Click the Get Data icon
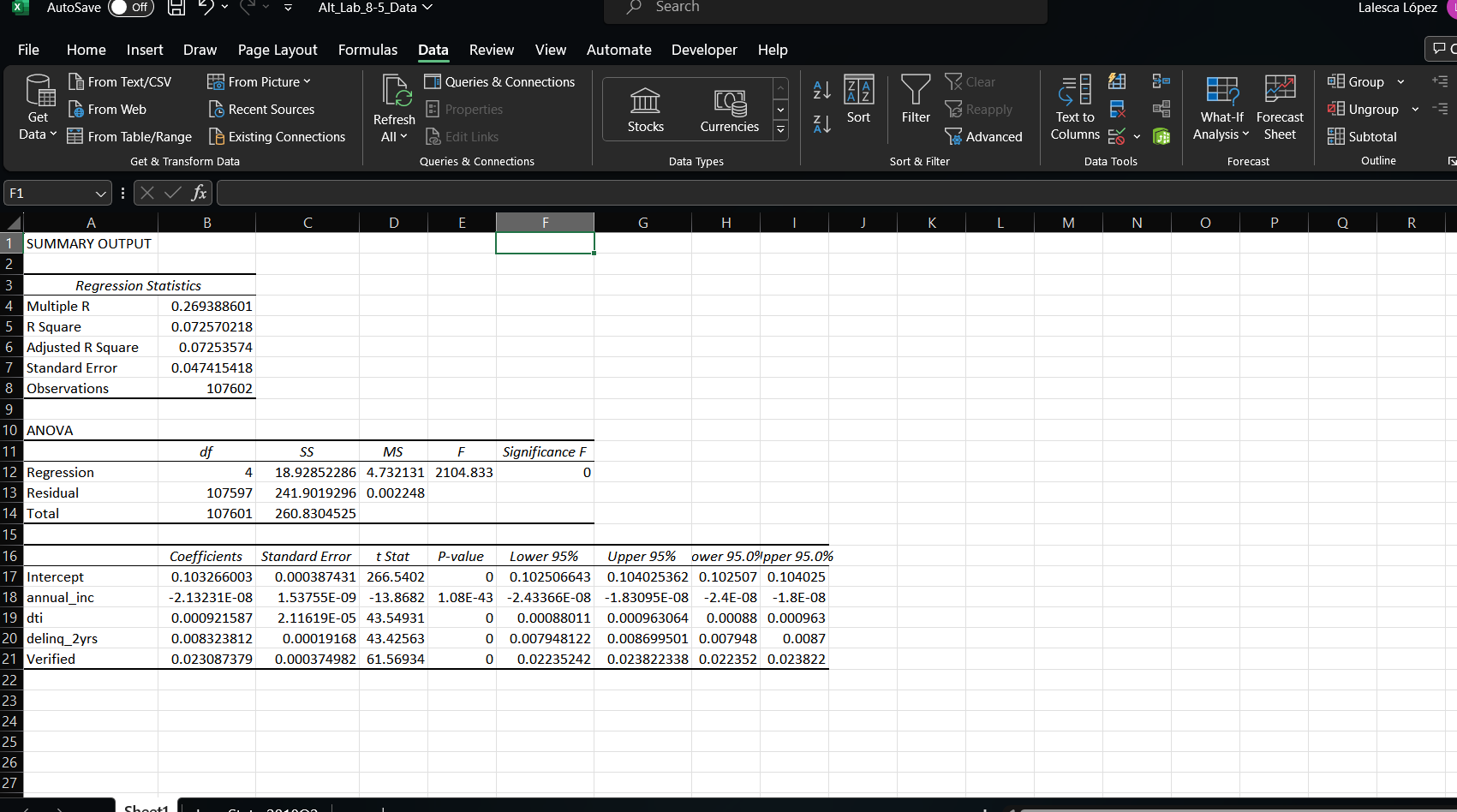This screenshot has height=812, width=1457. (x=39, y=90)
